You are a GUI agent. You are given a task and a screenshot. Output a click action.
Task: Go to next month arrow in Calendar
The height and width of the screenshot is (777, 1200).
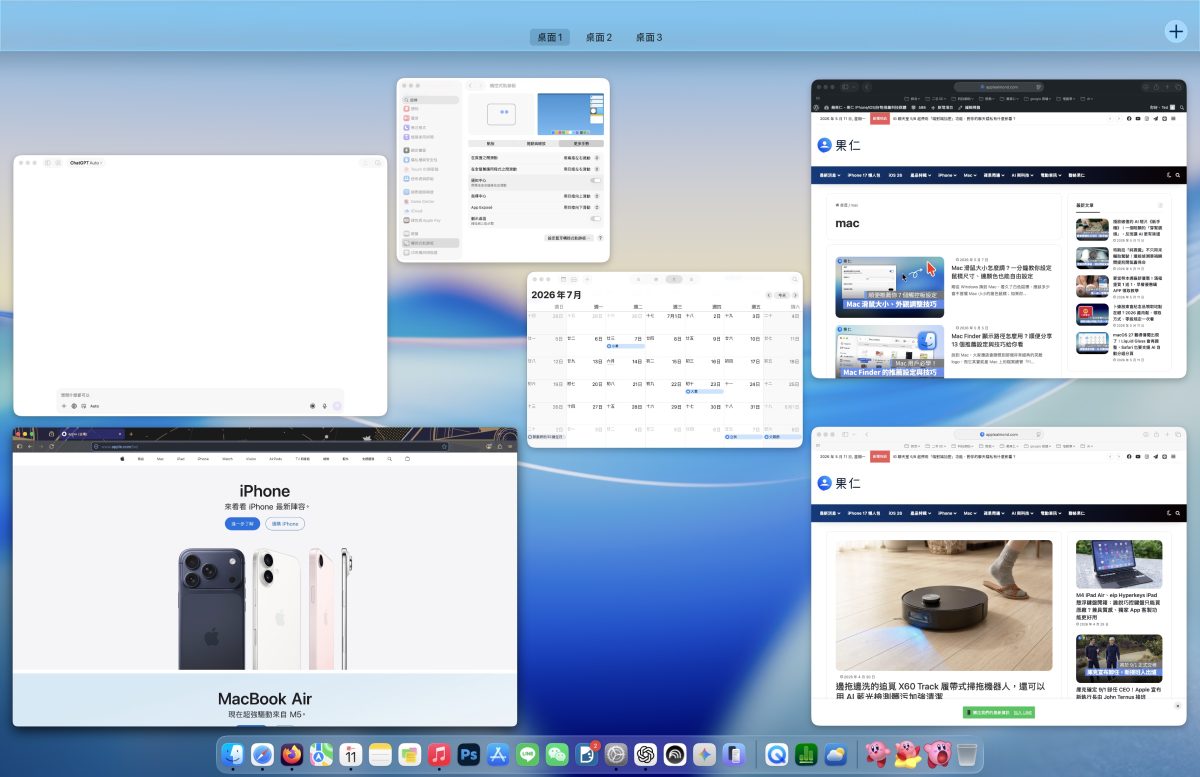click(x=795, y=295)
